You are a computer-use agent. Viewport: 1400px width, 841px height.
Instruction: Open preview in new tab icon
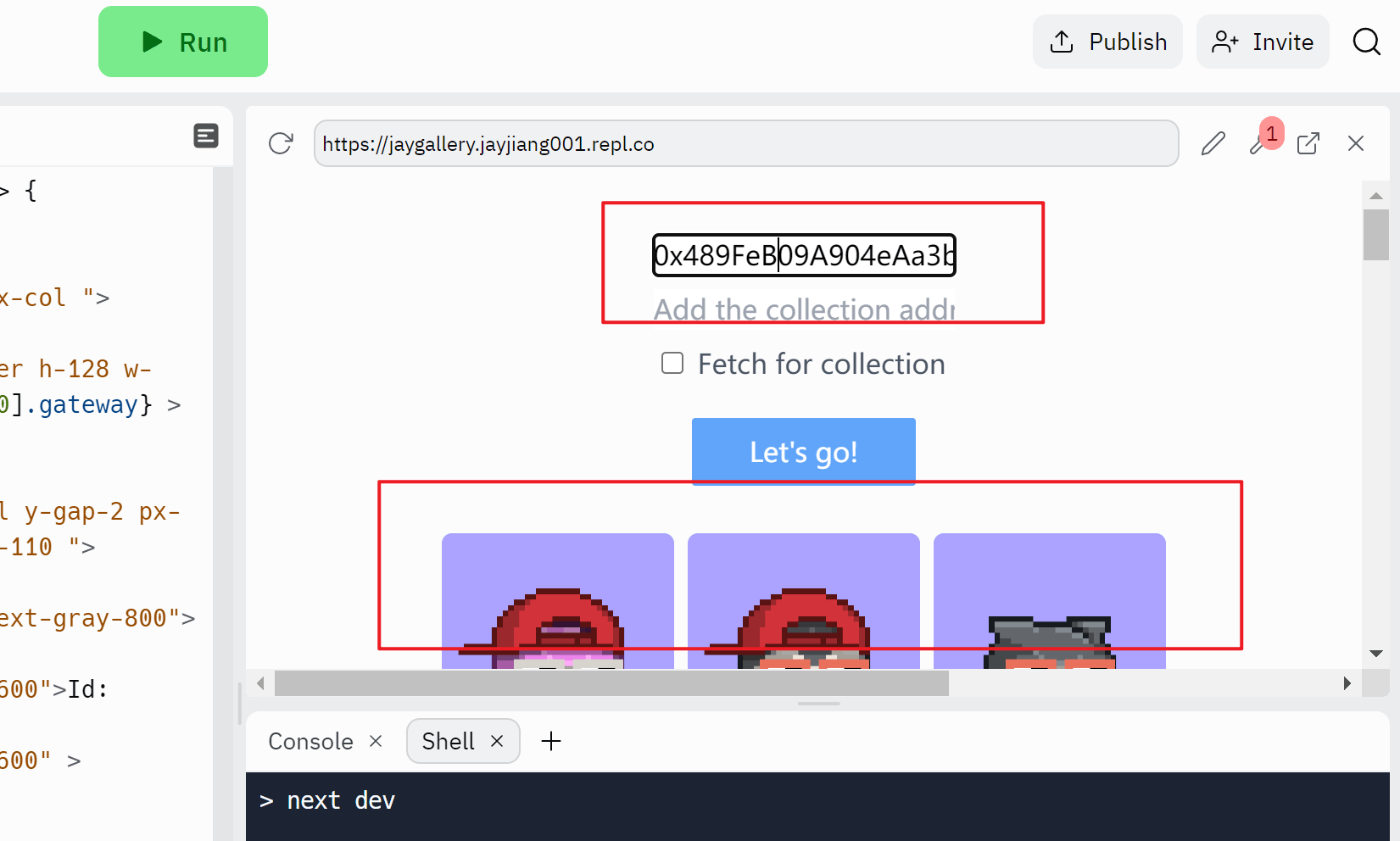pos(1308,143)
